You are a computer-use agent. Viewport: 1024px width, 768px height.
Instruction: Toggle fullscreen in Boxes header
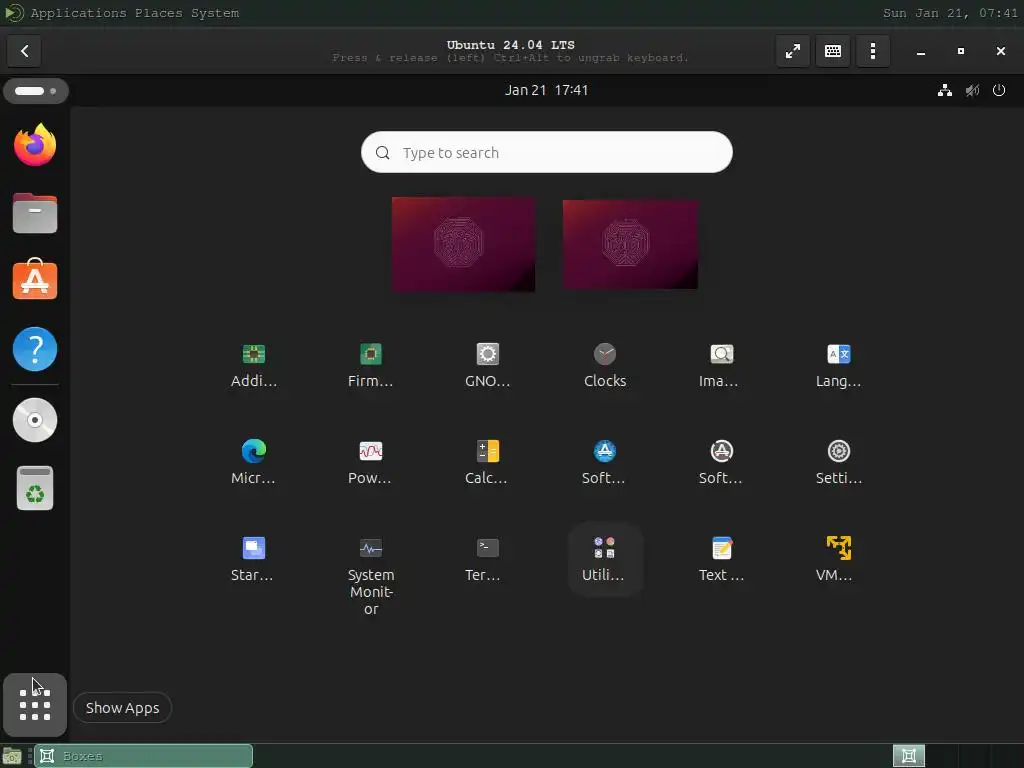click(x=793, y=51)
